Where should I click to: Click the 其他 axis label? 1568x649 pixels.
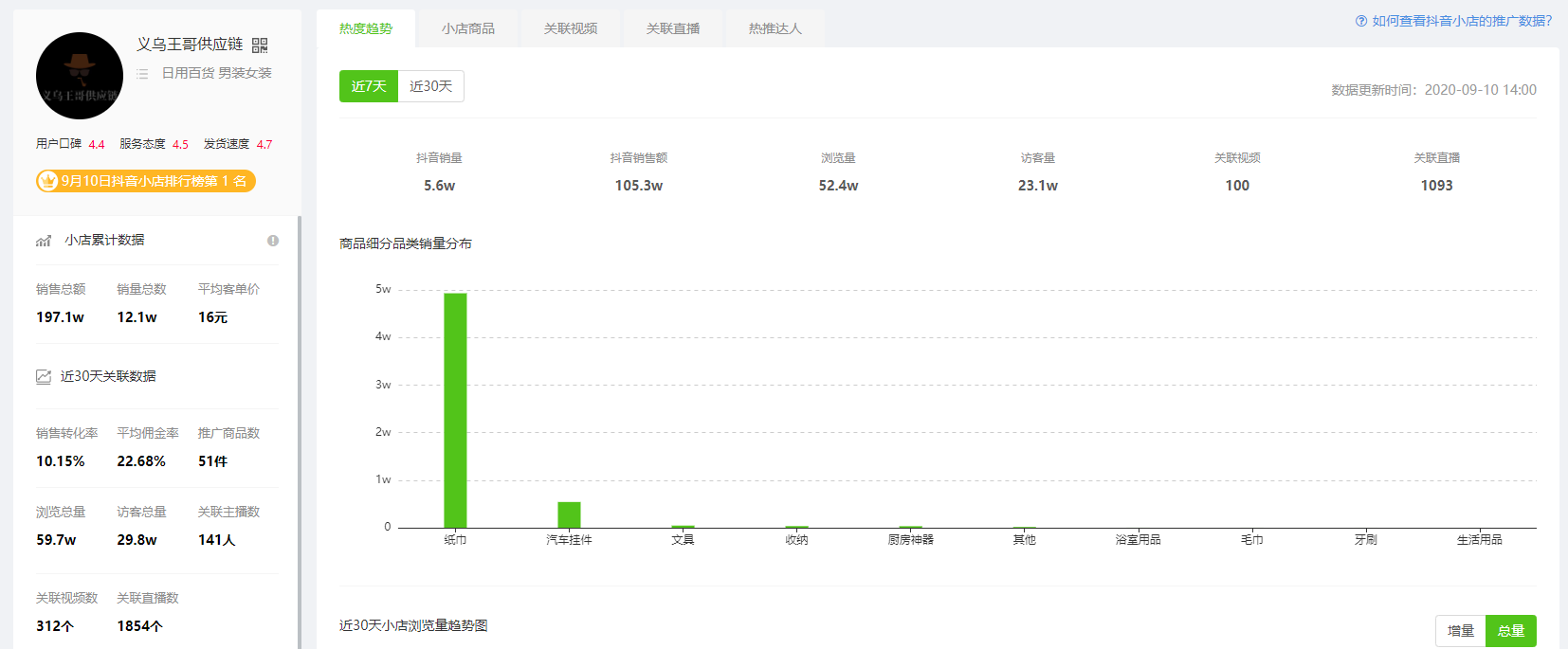point(1024,540)
